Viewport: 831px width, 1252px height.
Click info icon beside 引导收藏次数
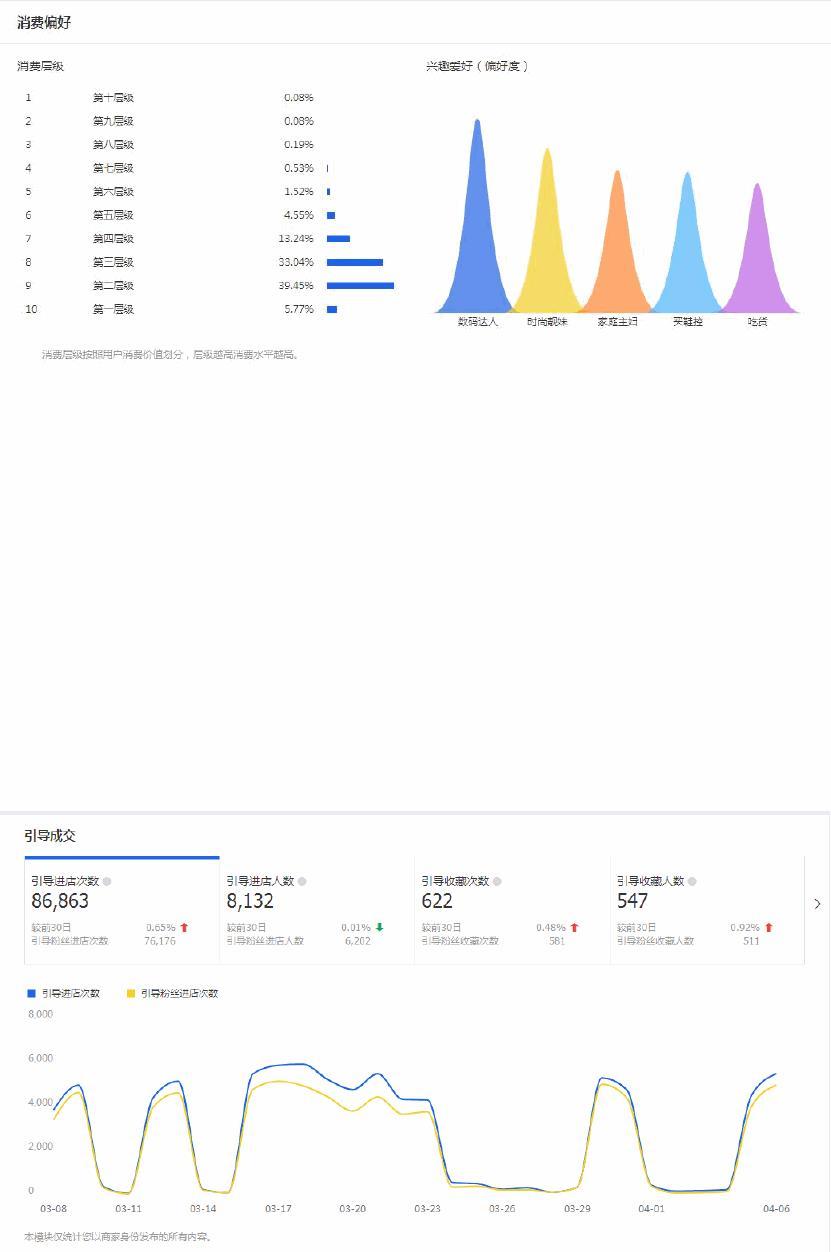coord(497,881)
